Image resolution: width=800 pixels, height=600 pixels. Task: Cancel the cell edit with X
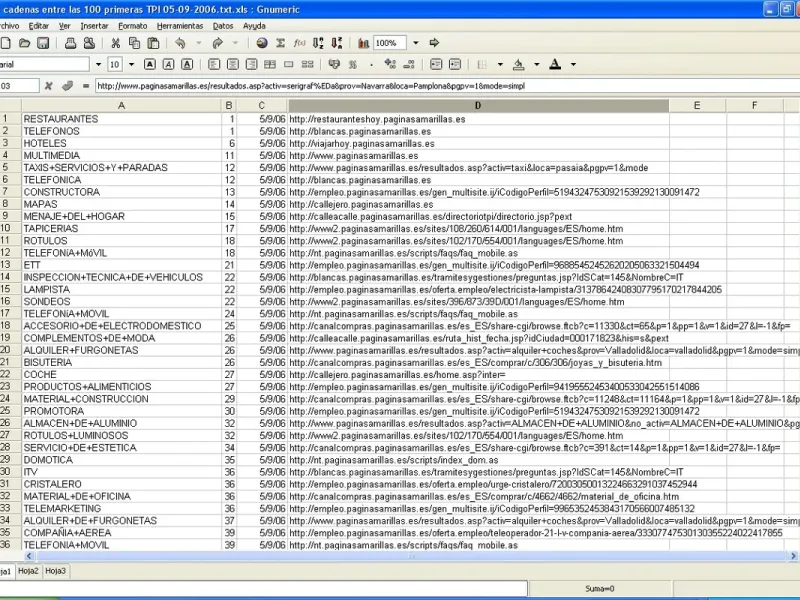point(48,86)
